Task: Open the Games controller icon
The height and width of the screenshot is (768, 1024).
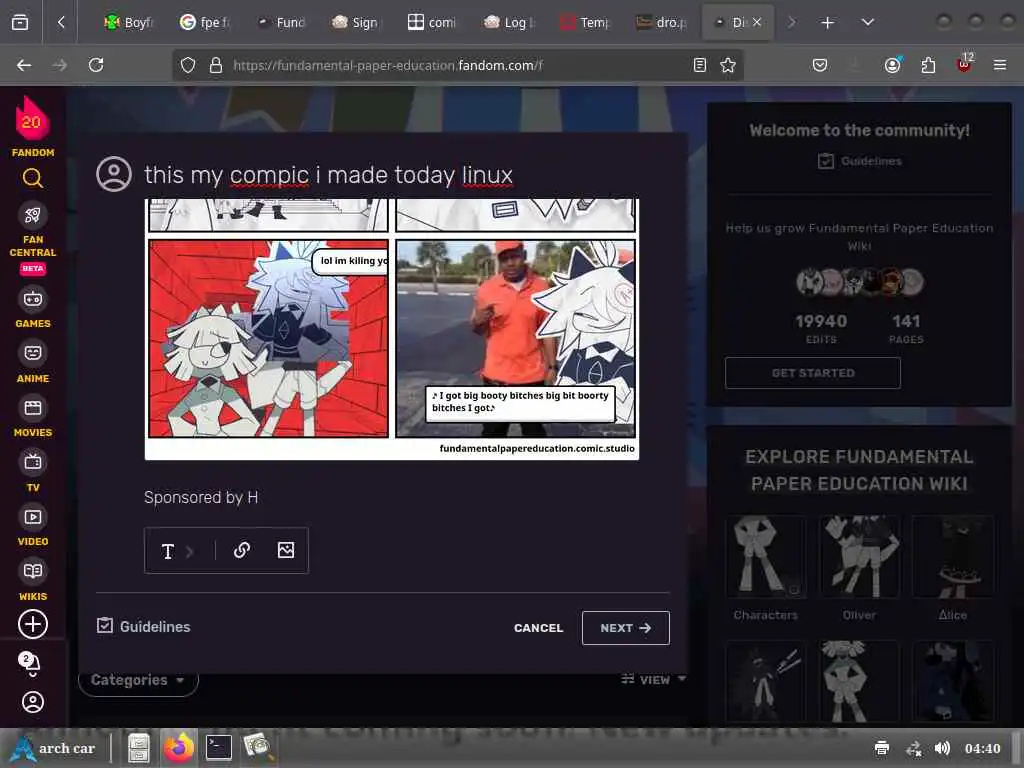Action: [33, 299]
